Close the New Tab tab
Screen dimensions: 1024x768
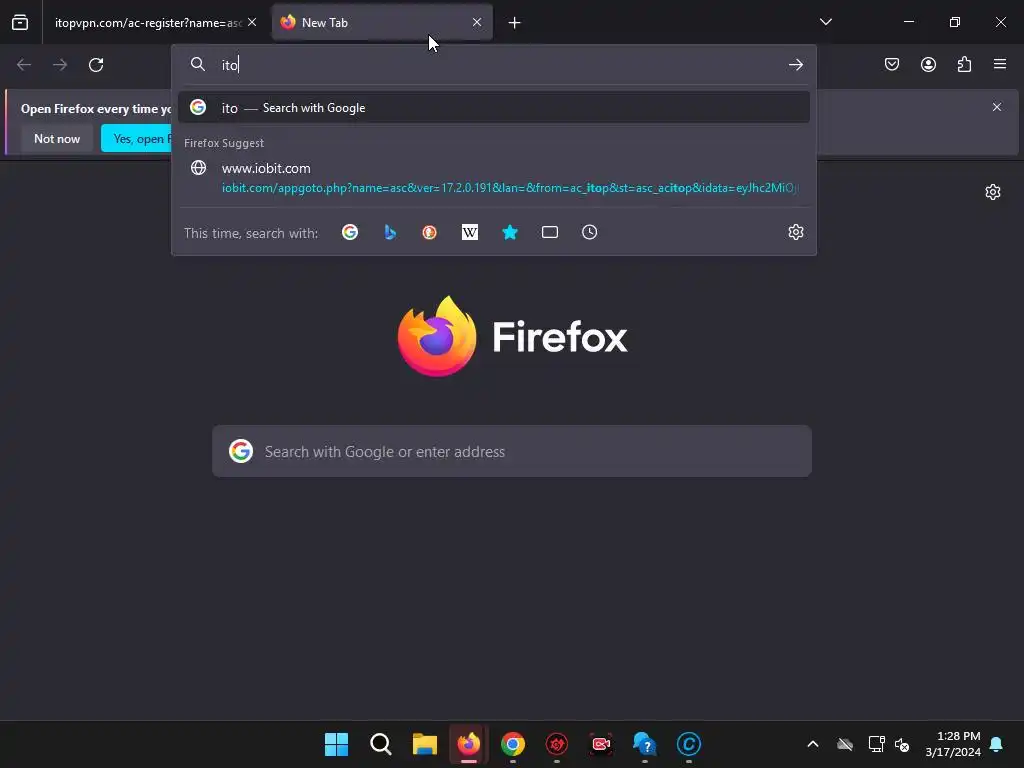[477, 22]
